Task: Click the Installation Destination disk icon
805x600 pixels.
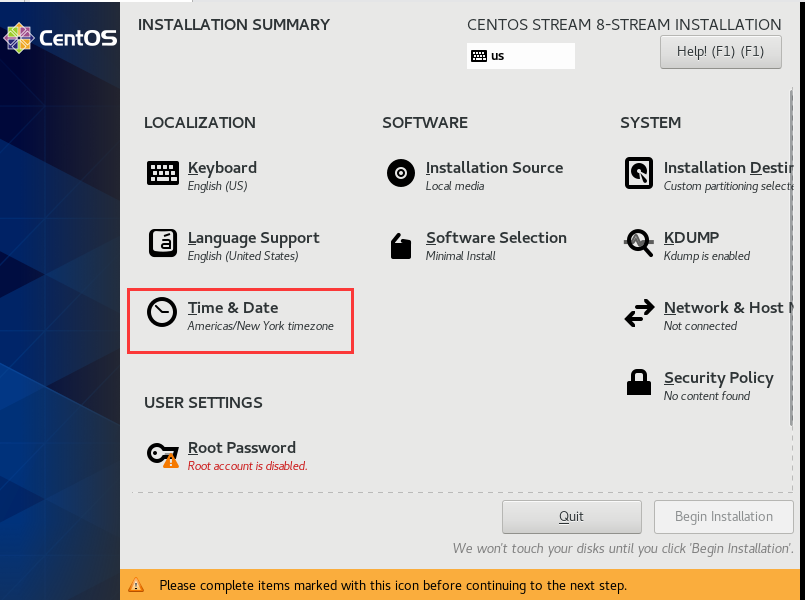Action: [639, 173]
